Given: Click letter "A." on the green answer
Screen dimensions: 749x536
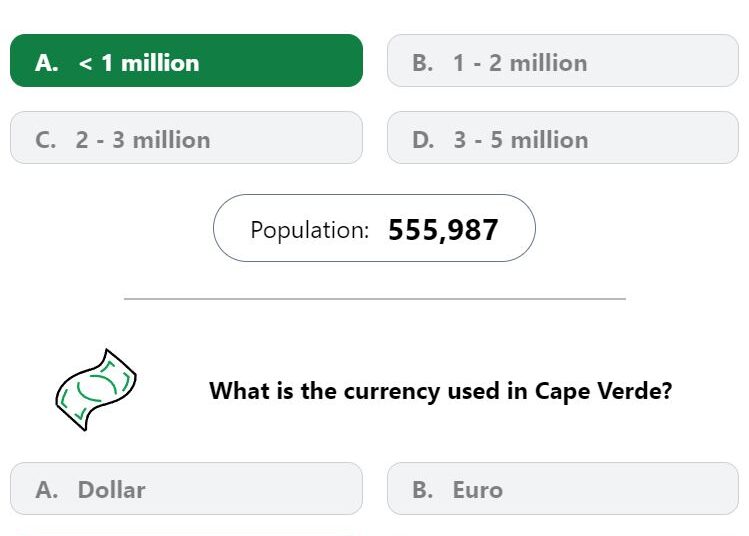Looking at the screenshot, I should tap(47, 62).
